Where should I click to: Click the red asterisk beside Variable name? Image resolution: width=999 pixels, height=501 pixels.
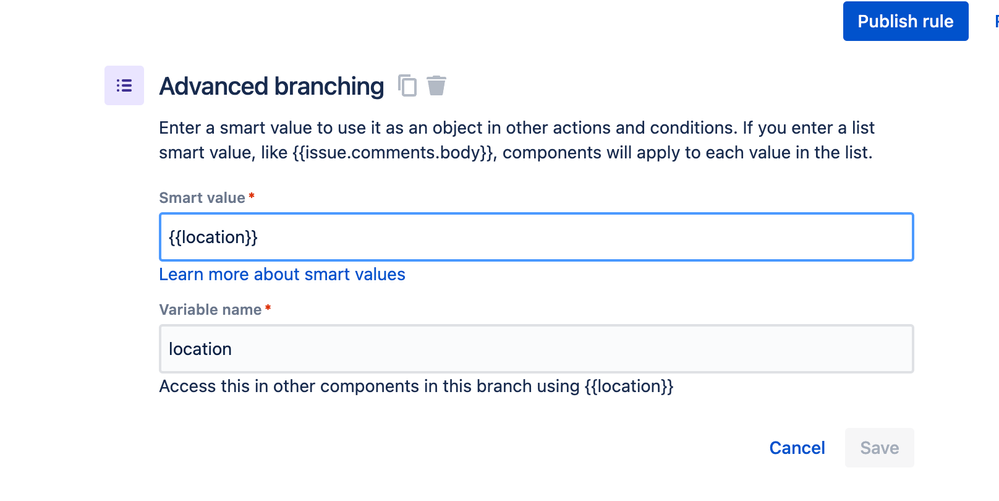click(268, 310)
